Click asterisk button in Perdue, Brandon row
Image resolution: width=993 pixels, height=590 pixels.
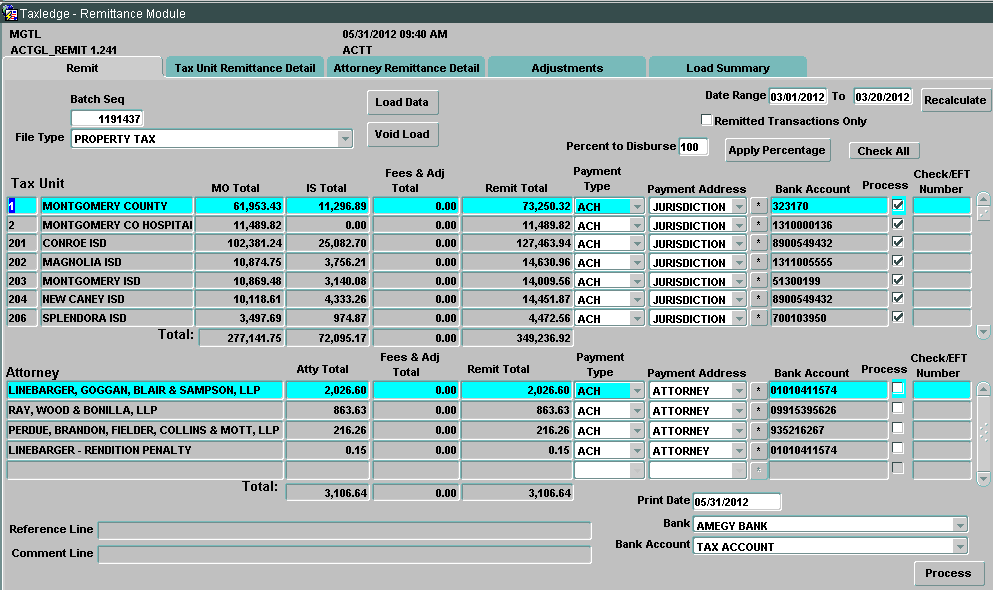click(759, 430)
